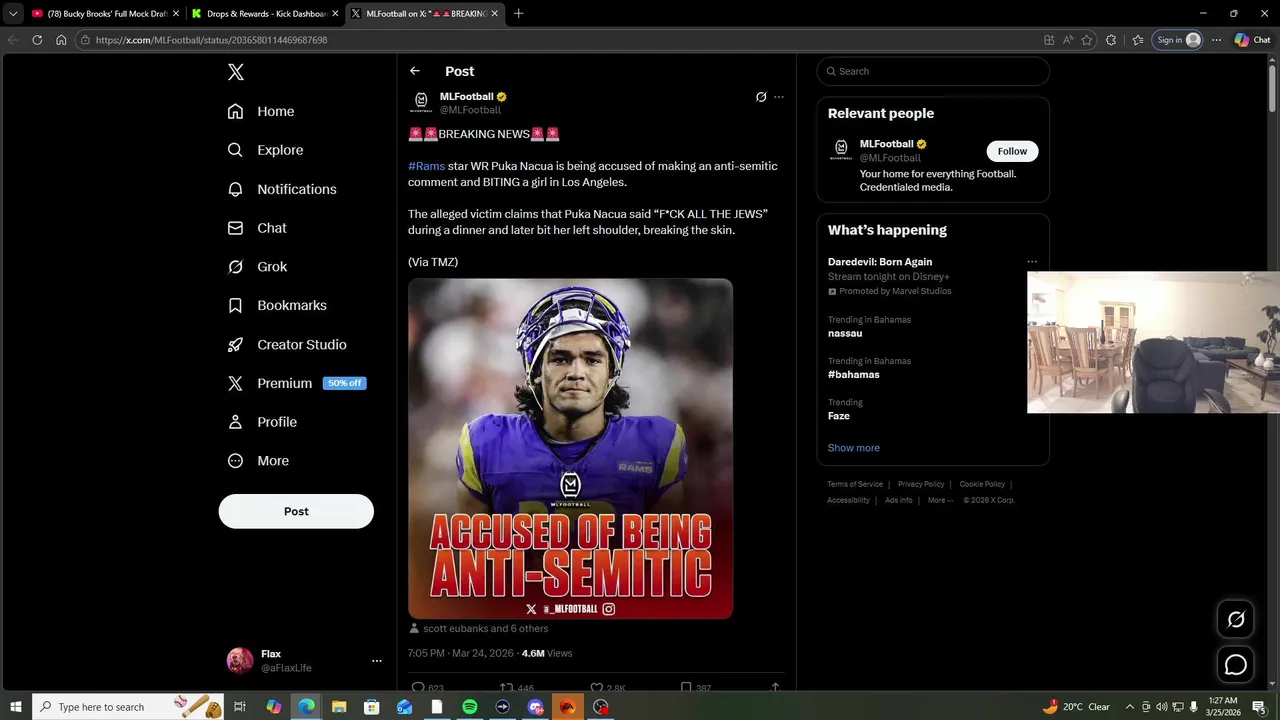Open the 'nassau' trending topic
The height and width of the screenshot is (720, 1280).
[845, 333]
